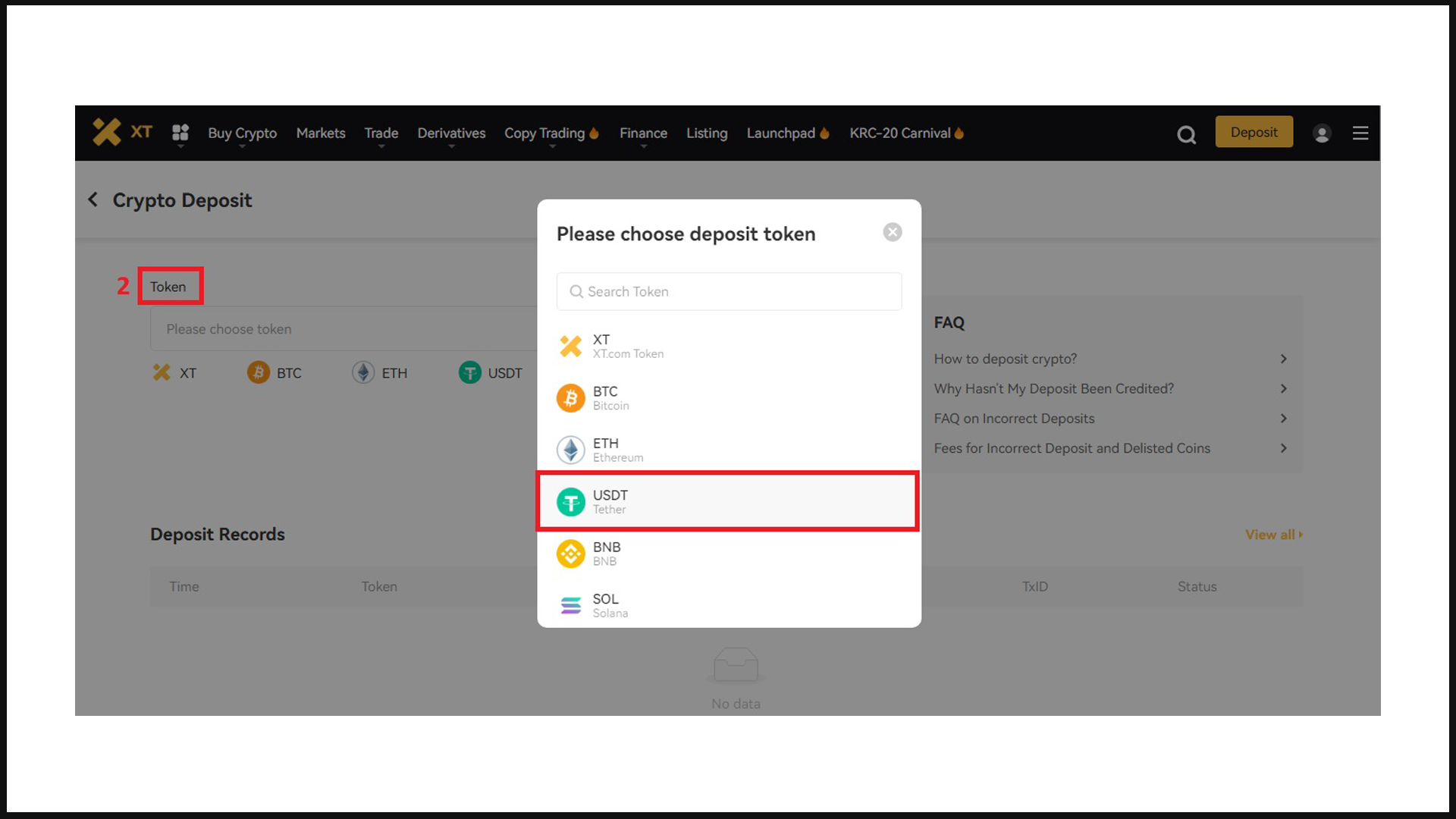Click the Bitcoin subtitle under BTC

coord(610,406)
